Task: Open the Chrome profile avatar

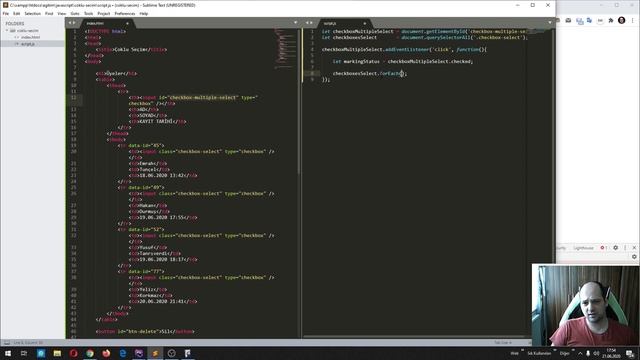Action: pos(622,20)
